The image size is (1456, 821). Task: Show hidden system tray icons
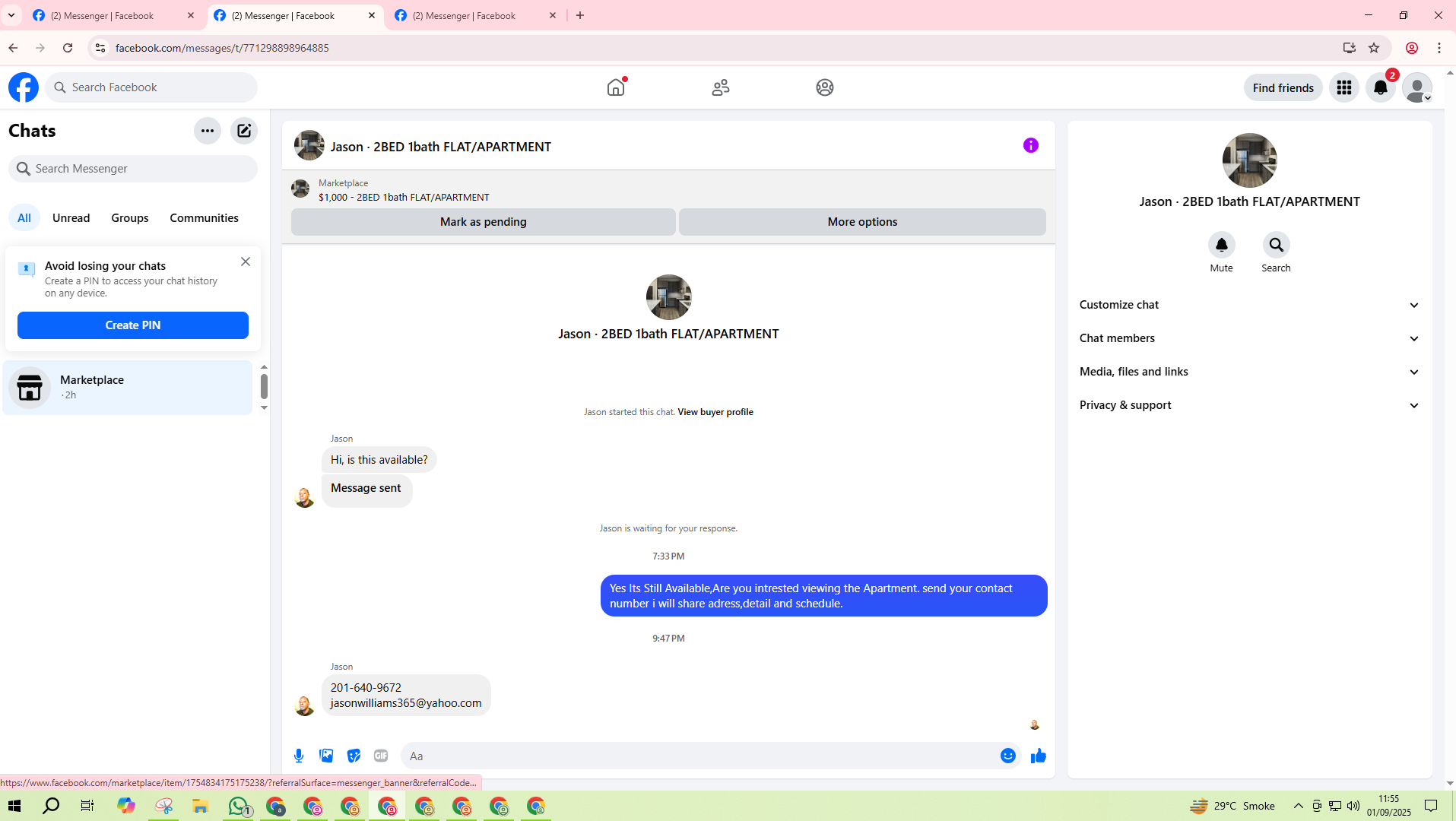[x=1299, y=806]
